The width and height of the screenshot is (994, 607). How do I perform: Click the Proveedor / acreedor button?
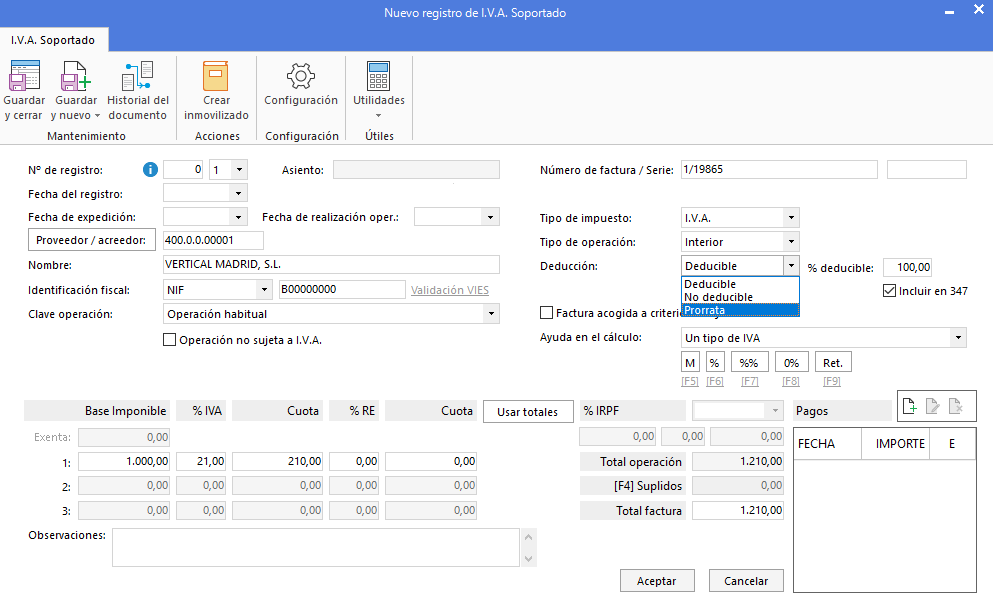91,240
